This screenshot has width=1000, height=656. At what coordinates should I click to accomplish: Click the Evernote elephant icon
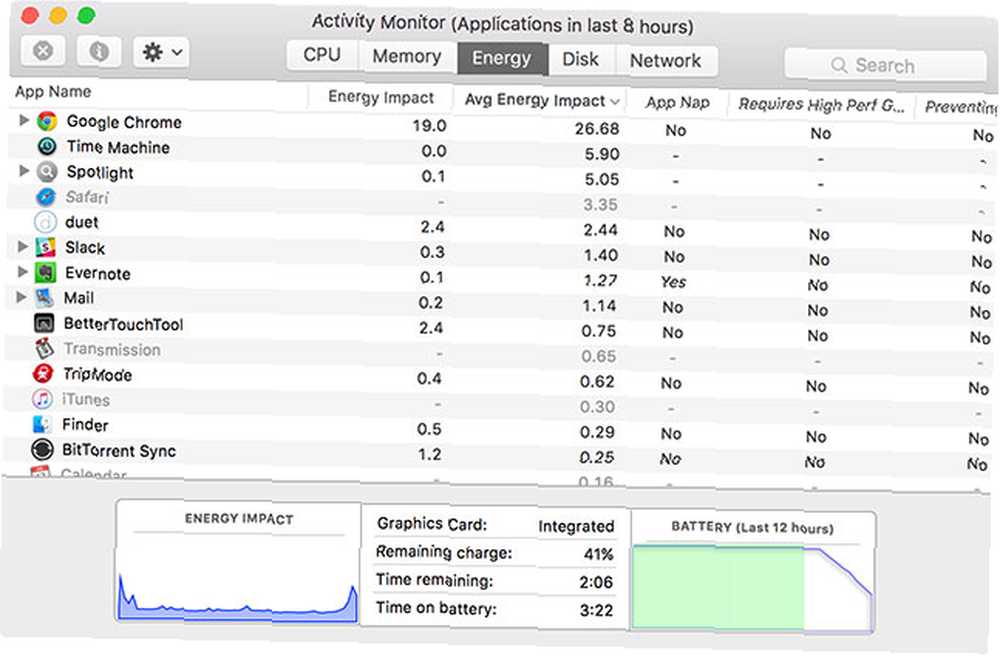click(x=45, y=273)
